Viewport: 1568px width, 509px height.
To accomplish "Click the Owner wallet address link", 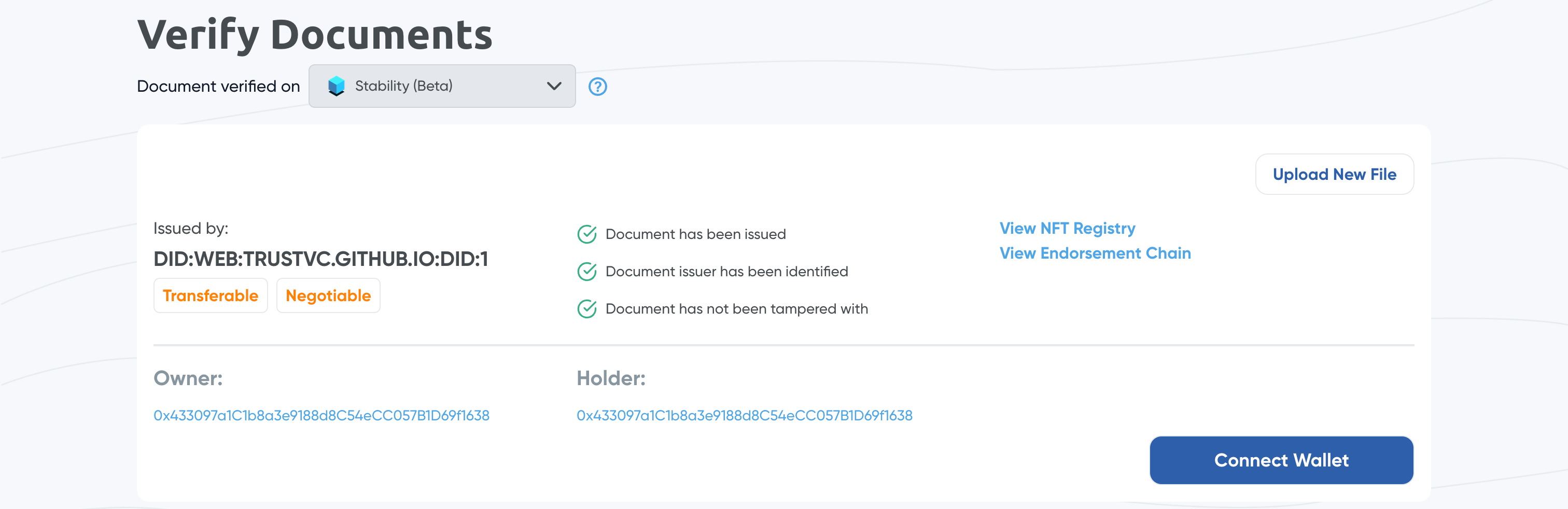I will coord(321,415).
